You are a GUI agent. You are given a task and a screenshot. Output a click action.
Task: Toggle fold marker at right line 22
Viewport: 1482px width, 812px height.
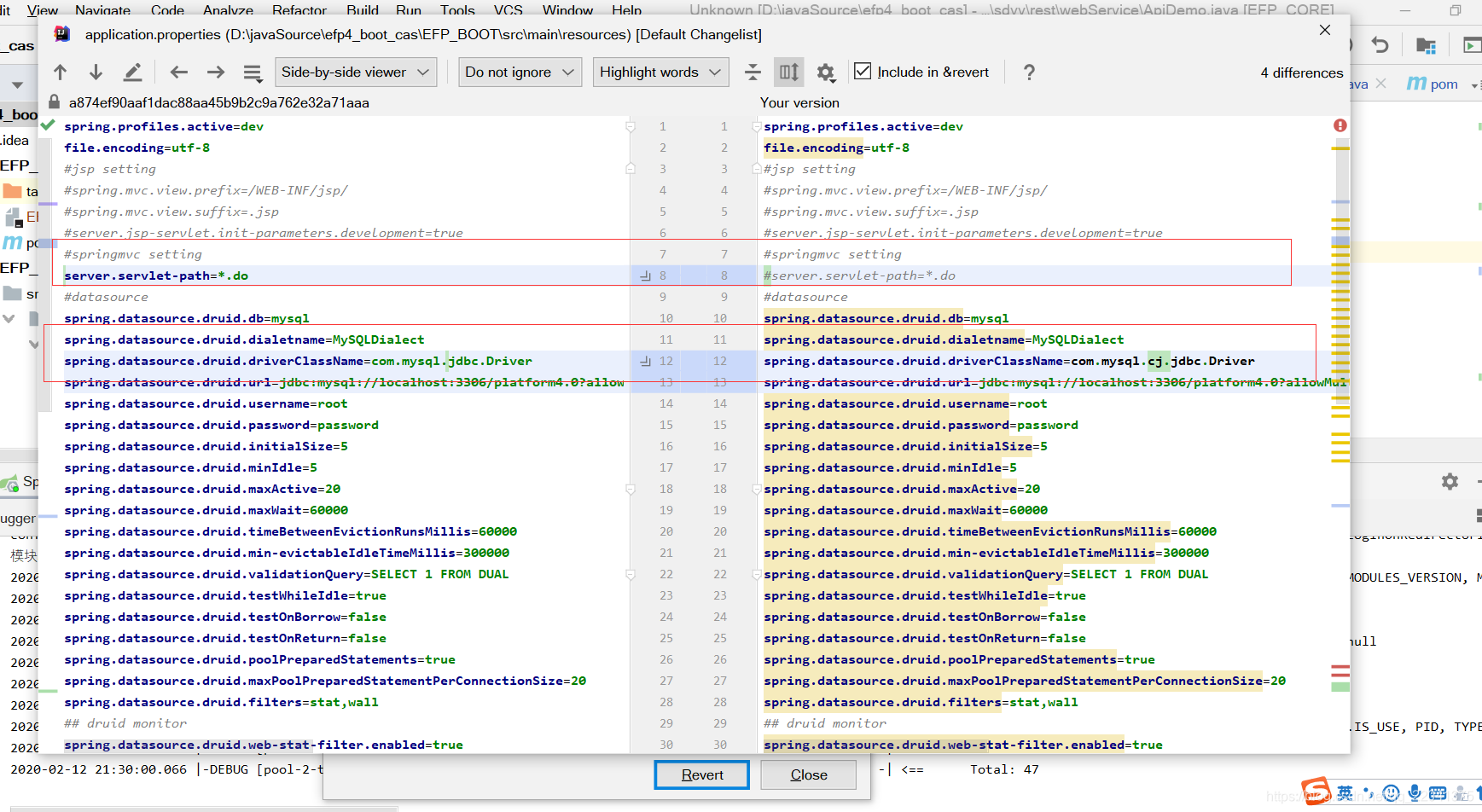point(757,574)
